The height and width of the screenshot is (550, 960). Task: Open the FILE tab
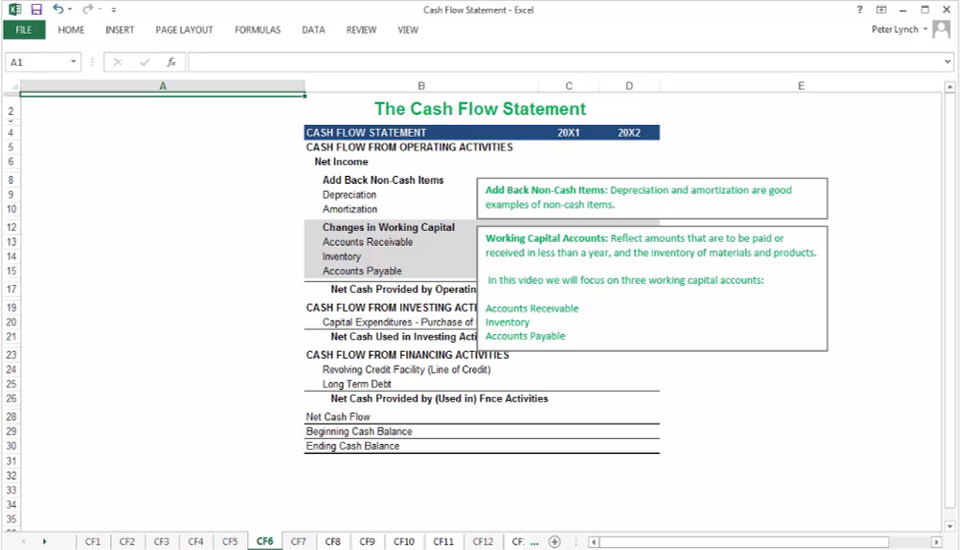coord(24,30)
